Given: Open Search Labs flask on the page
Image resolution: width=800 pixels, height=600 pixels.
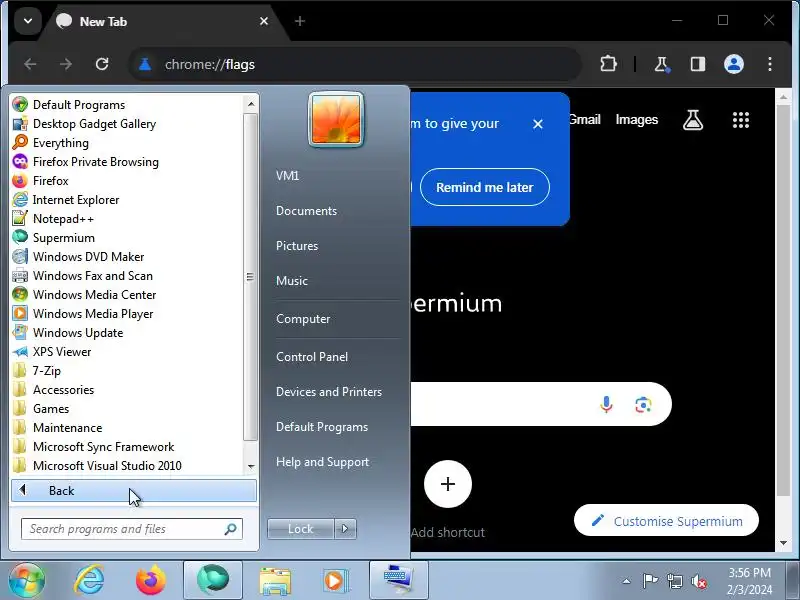Looking at the screenshot, I should click(693, 120).
